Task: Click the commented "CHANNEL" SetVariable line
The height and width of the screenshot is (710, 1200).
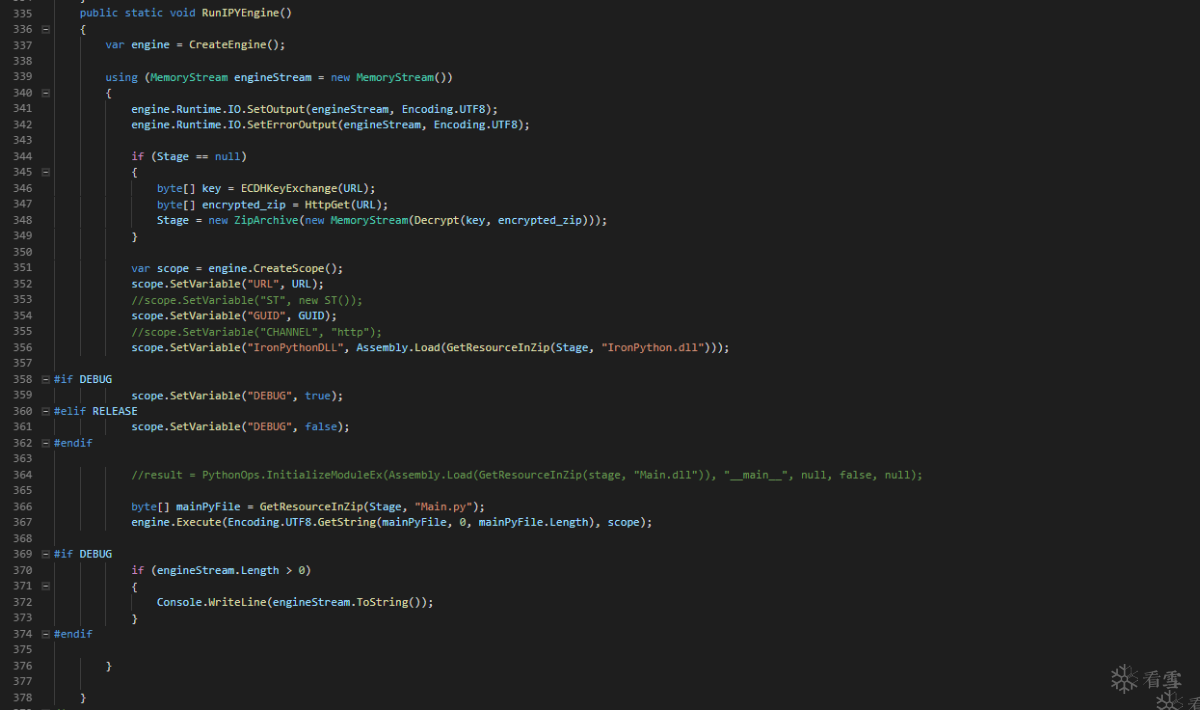Action: point(256,332)
